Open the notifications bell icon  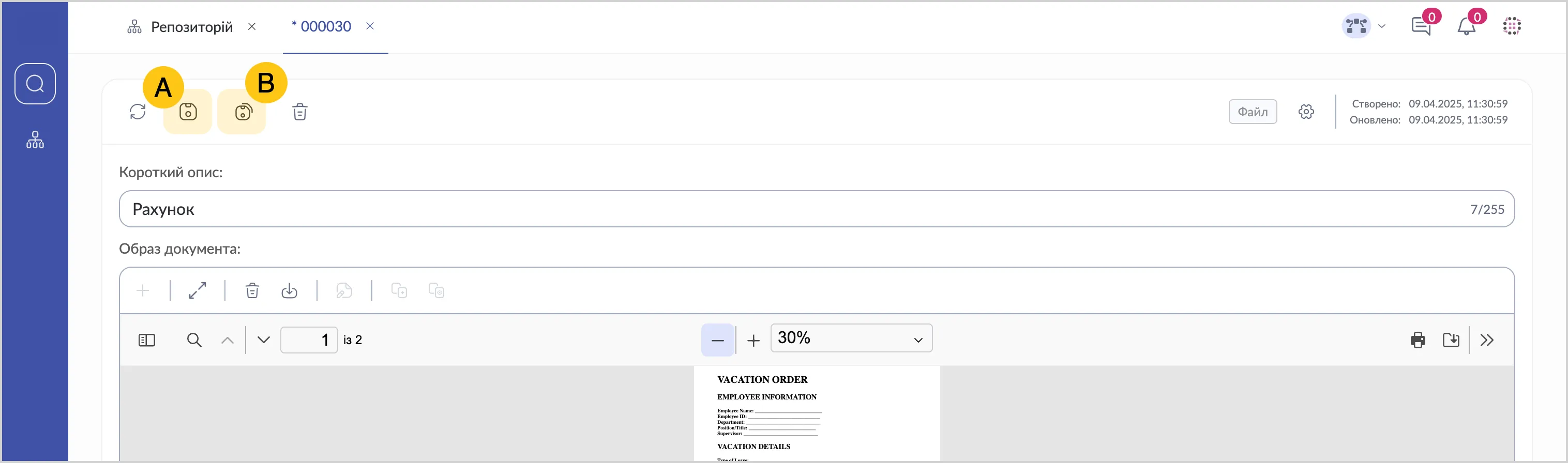[1466, 27]
